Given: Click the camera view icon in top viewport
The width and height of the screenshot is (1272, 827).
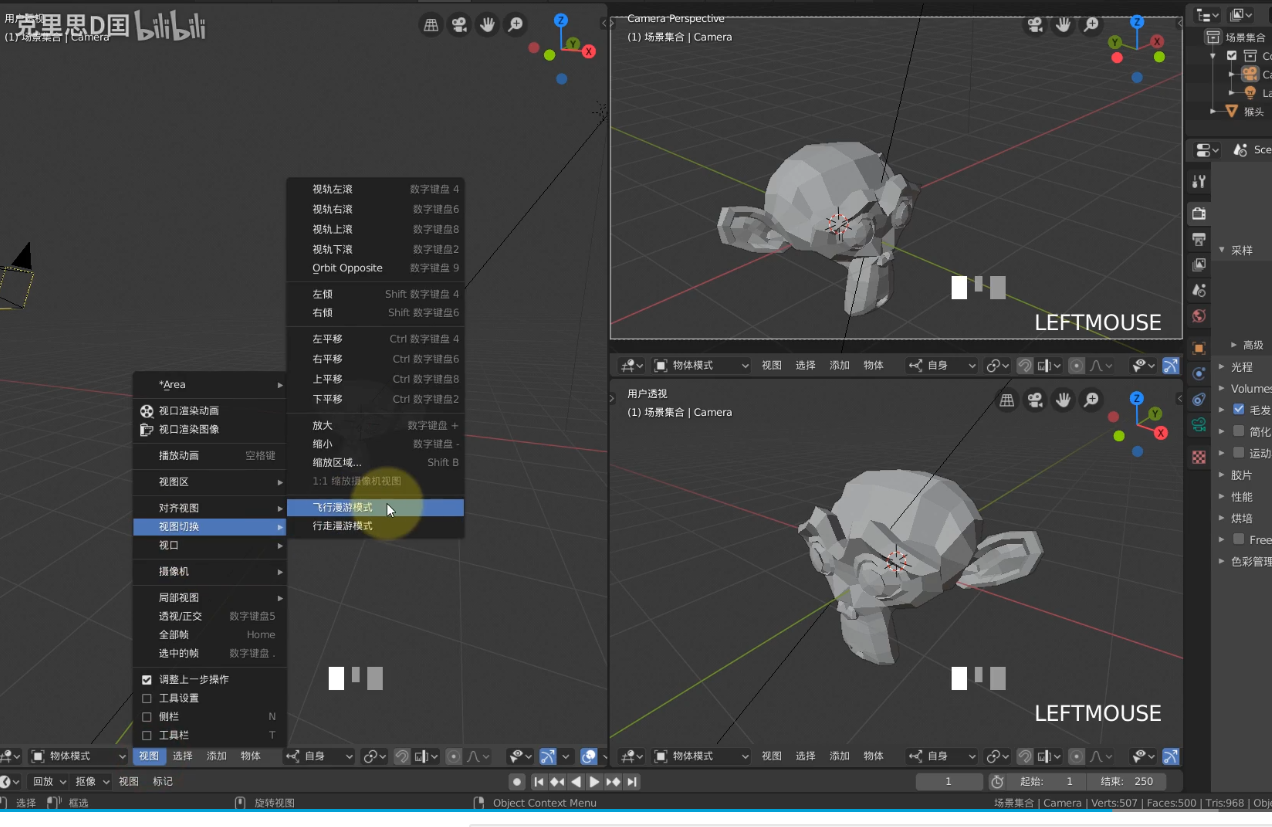Looking at the screenshot, I should coord(1036,24).
